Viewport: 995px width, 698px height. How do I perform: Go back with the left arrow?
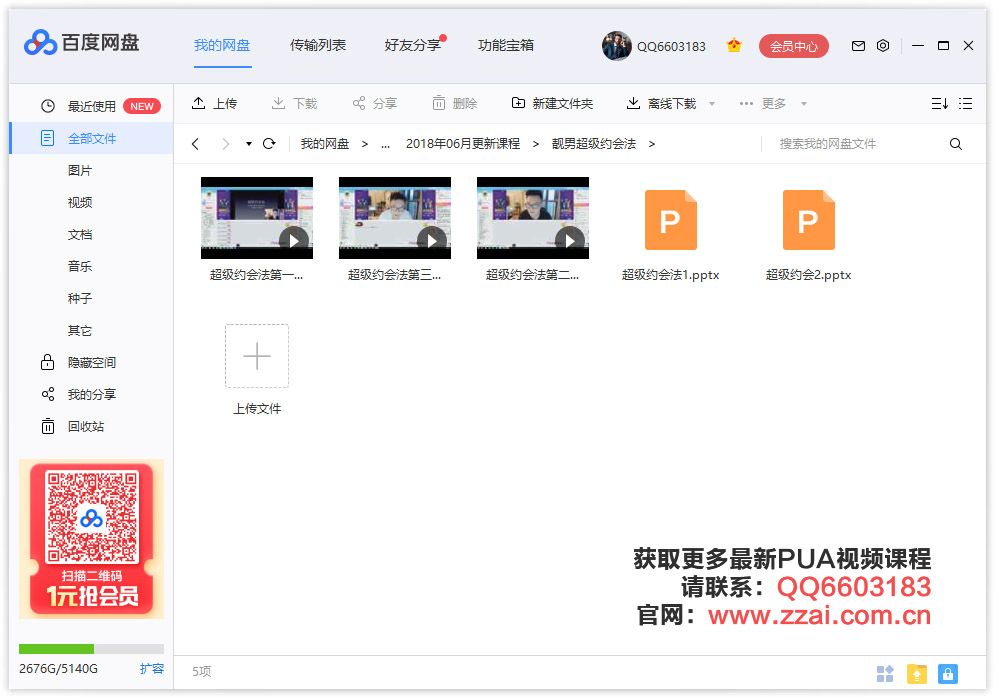(195, 144)
